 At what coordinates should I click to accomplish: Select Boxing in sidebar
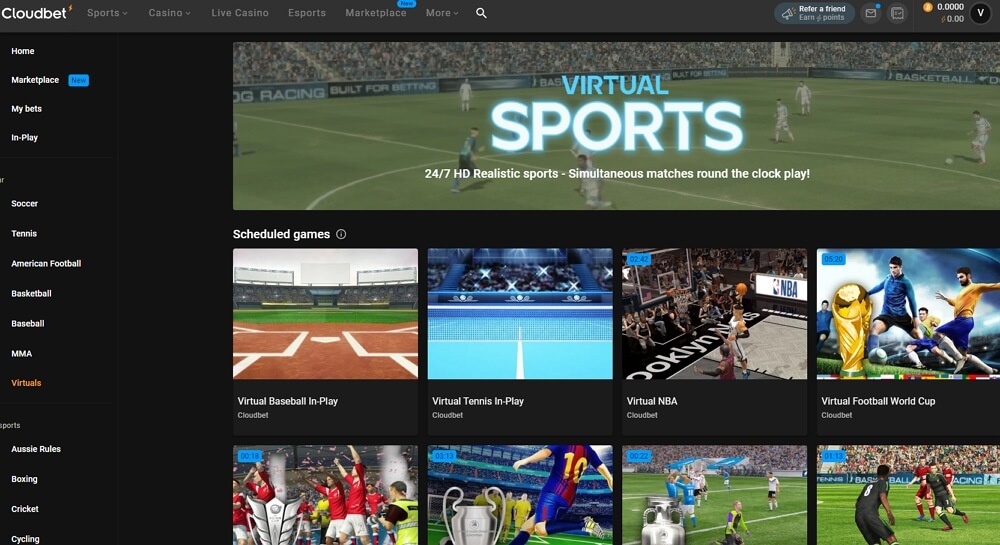pos(24,479)
